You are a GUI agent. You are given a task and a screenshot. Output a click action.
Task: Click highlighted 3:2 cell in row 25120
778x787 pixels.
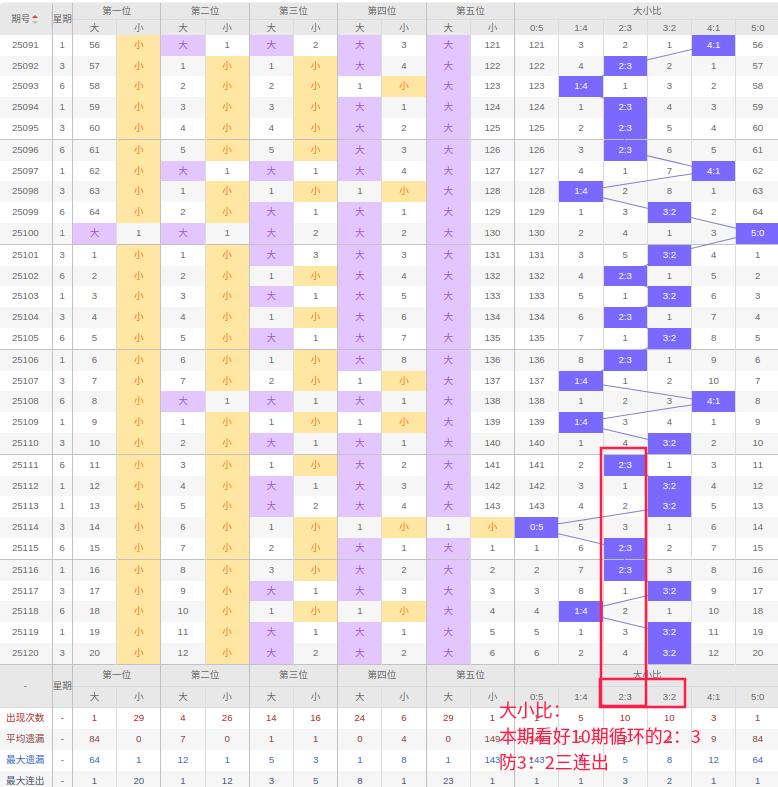[x=669, y=653]
